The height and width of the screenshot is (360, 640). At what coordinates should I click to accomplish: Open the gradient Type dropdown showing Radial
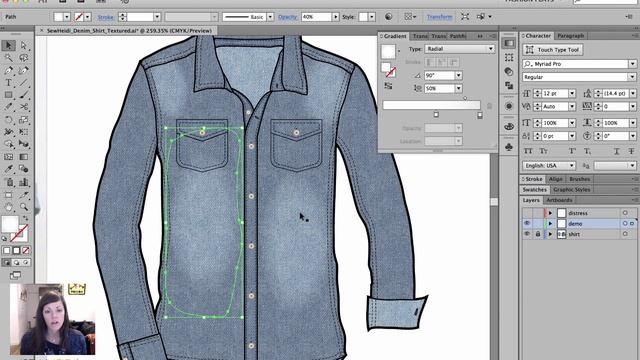click(x=460, y=49)
